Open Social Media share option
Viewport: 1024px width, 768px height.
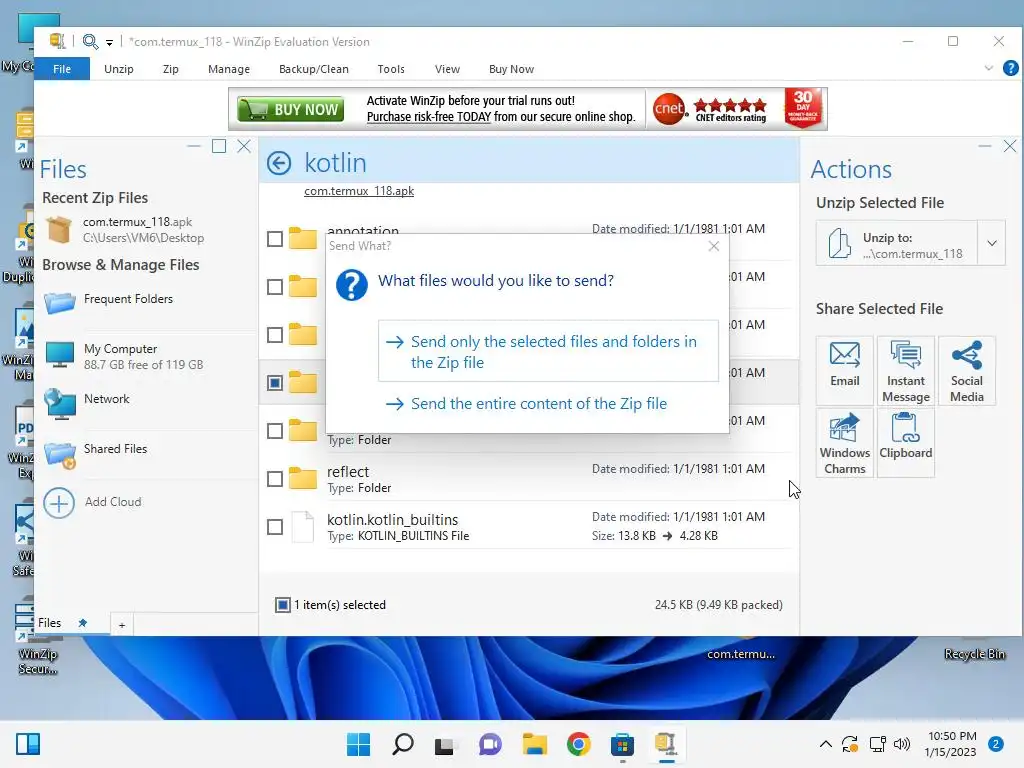pos(967,370)
